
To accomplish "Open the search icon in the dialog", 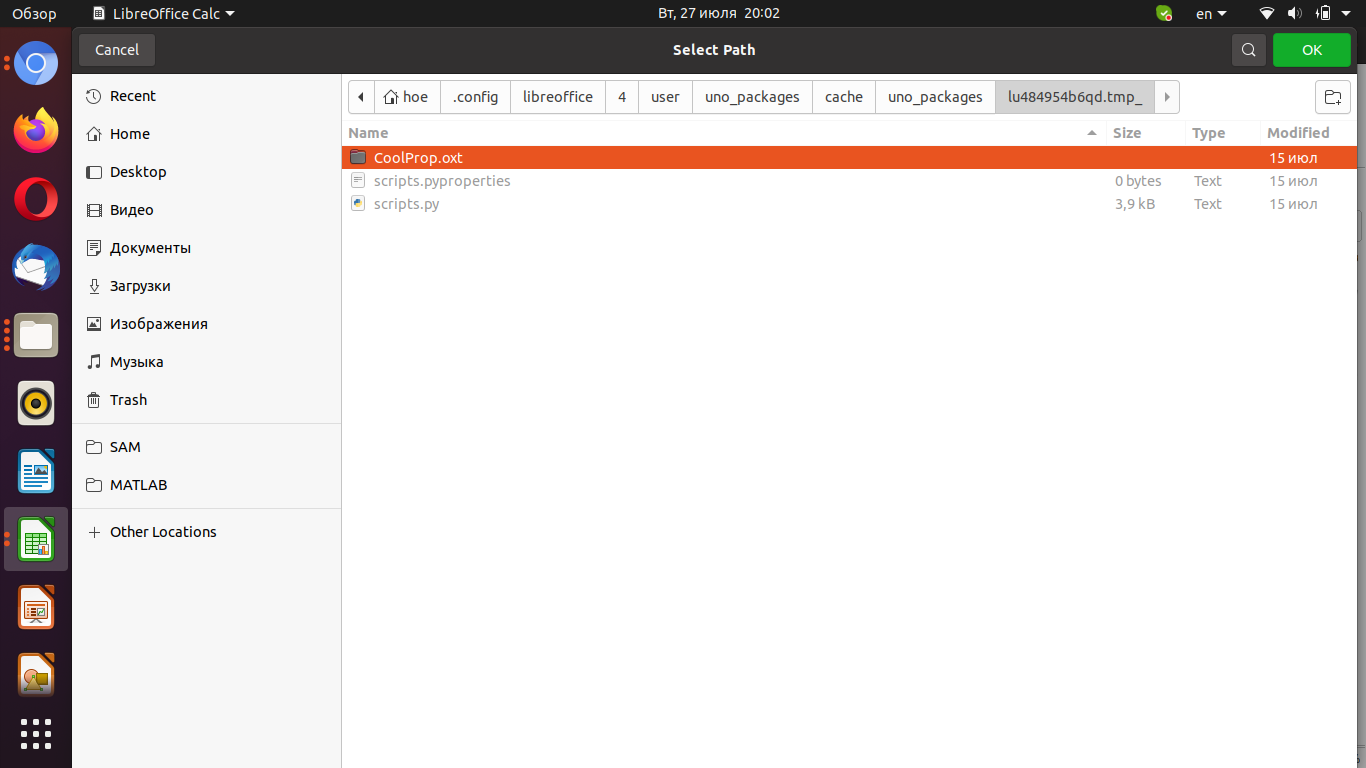I will [x=1248, y=49].
